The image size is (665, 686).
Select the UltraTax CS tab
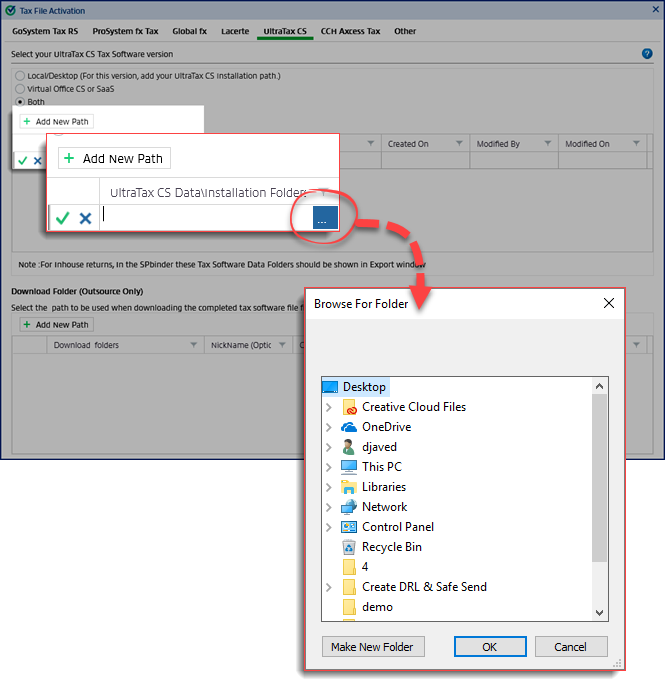(x=285, y=31)
